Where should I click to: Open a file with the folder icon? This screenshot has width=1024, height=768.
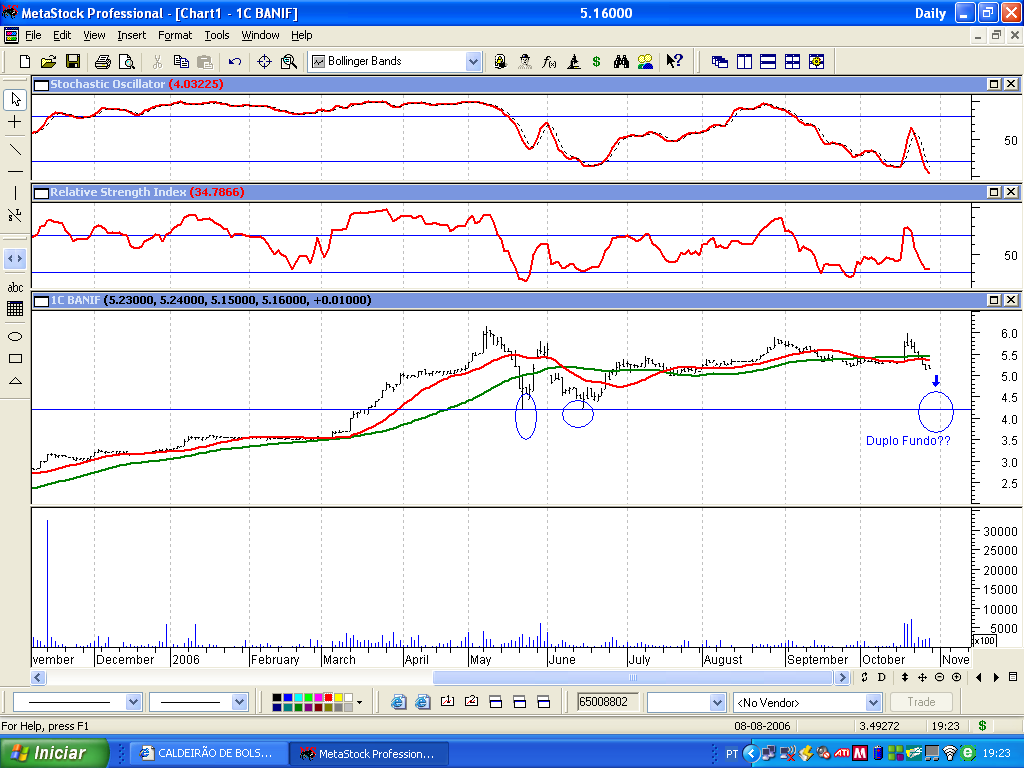[48, 61]
